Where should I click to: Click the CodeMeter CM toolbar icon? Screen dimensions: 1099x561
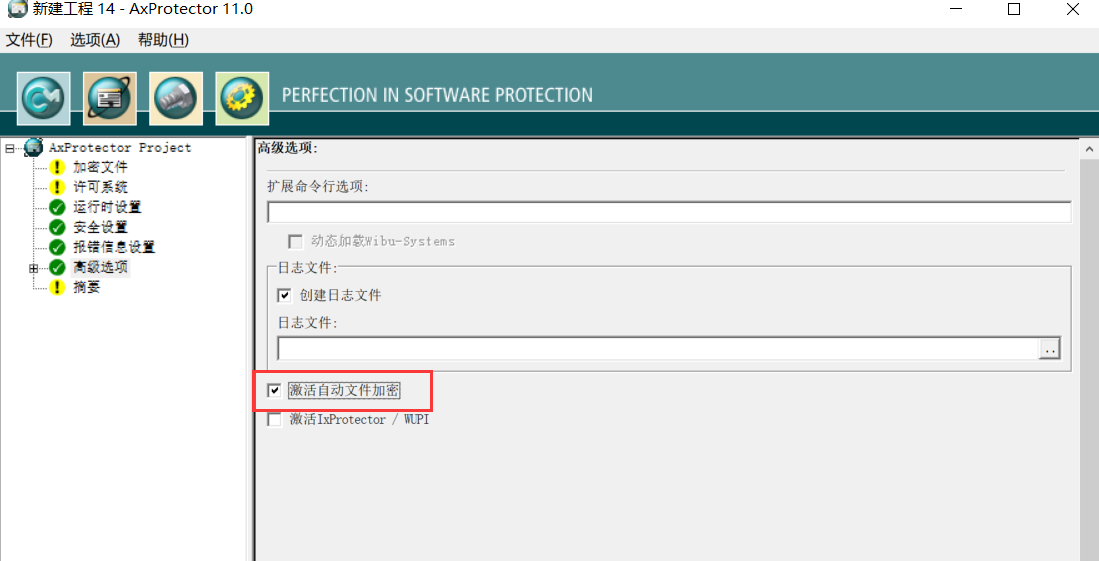point(44,98)
